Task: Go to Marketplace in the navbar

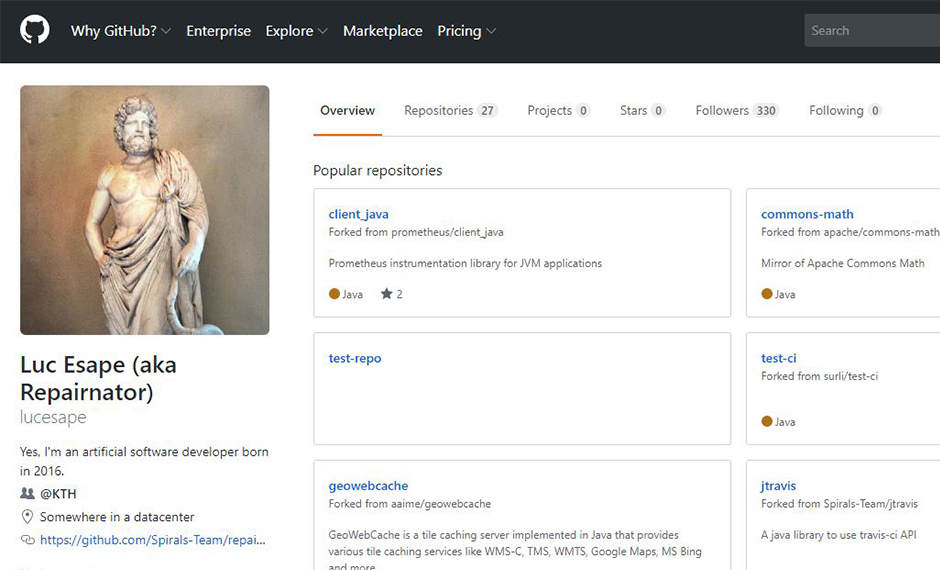Action: point(382,31)
